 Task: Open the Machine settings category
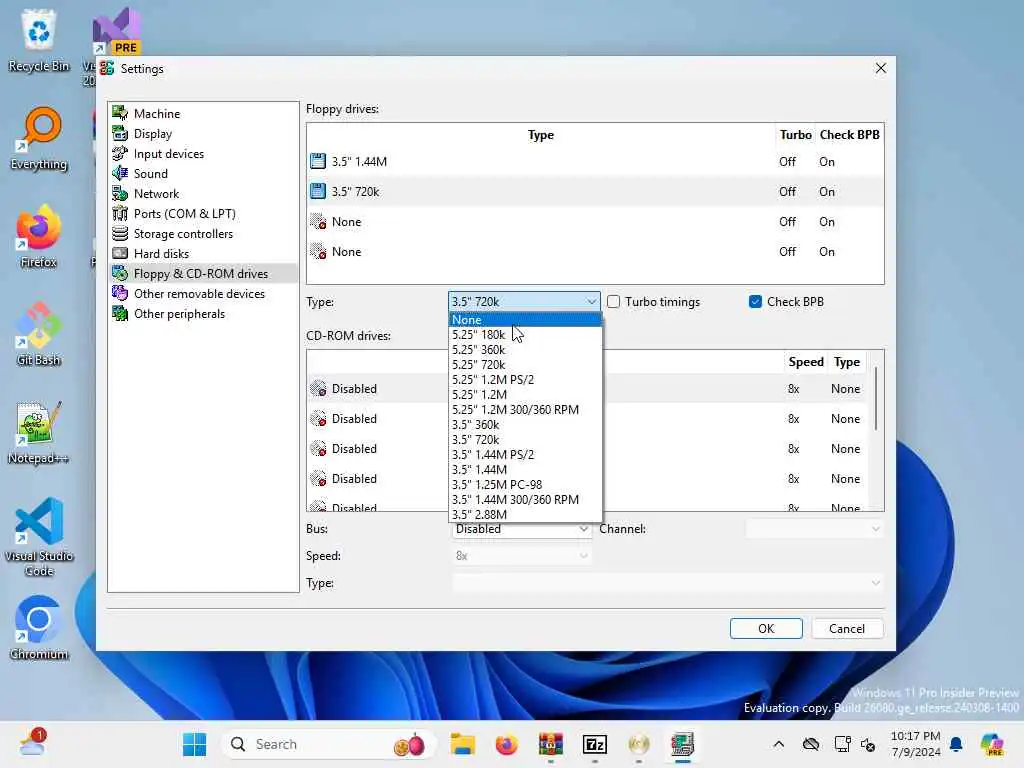pos(202,114)
